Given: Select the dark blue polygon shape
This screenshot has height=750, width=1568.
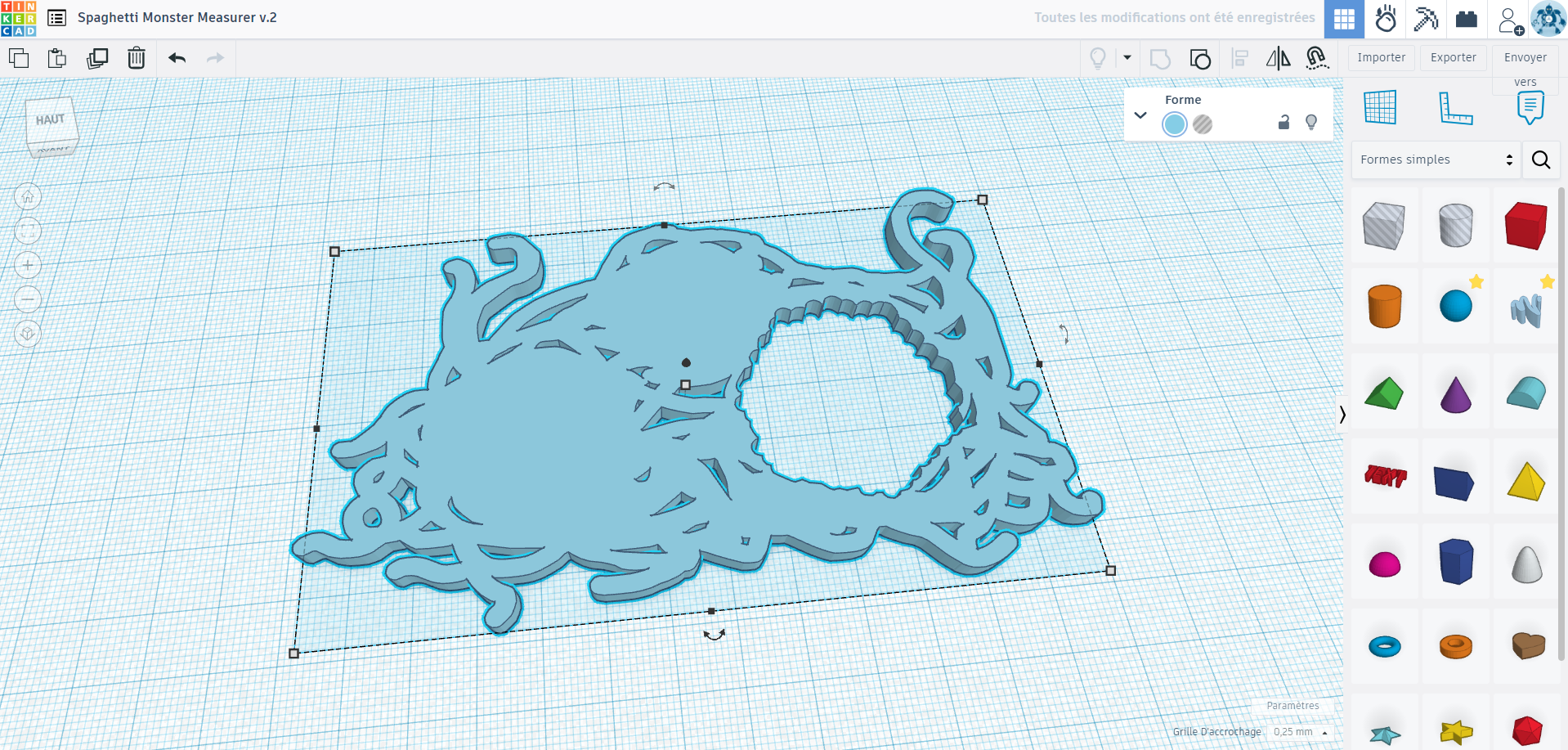Looking at the screenshot, I should click(1455, 561).
